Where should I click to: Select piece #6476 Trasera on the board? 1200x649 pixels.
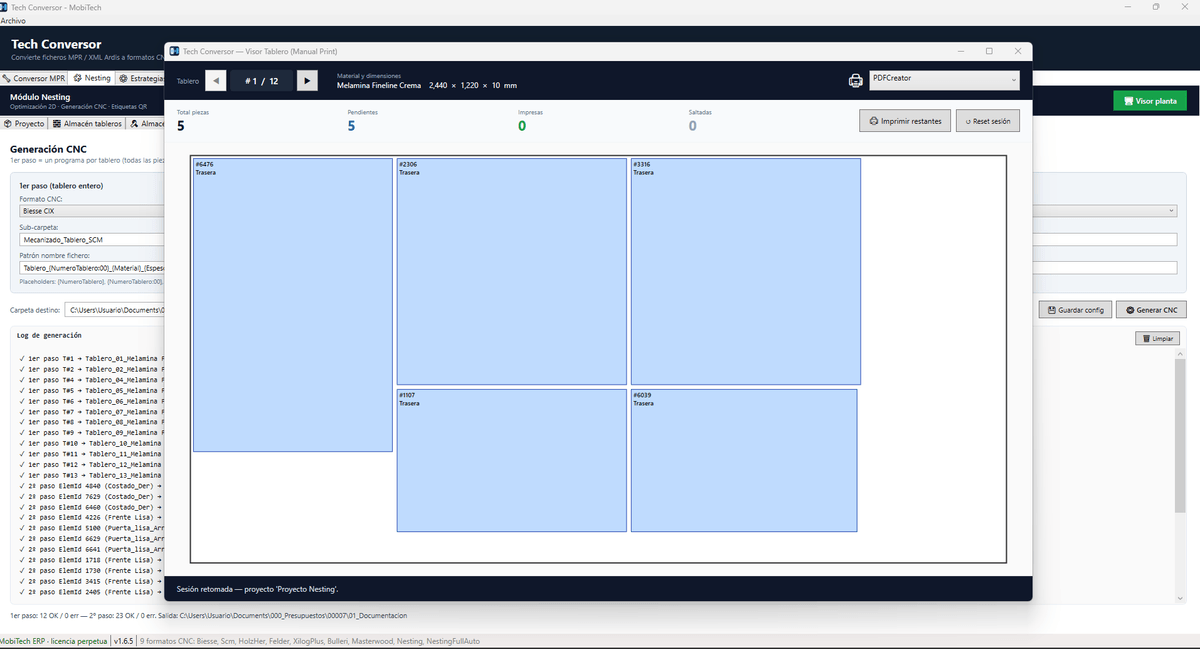[293, 305]
